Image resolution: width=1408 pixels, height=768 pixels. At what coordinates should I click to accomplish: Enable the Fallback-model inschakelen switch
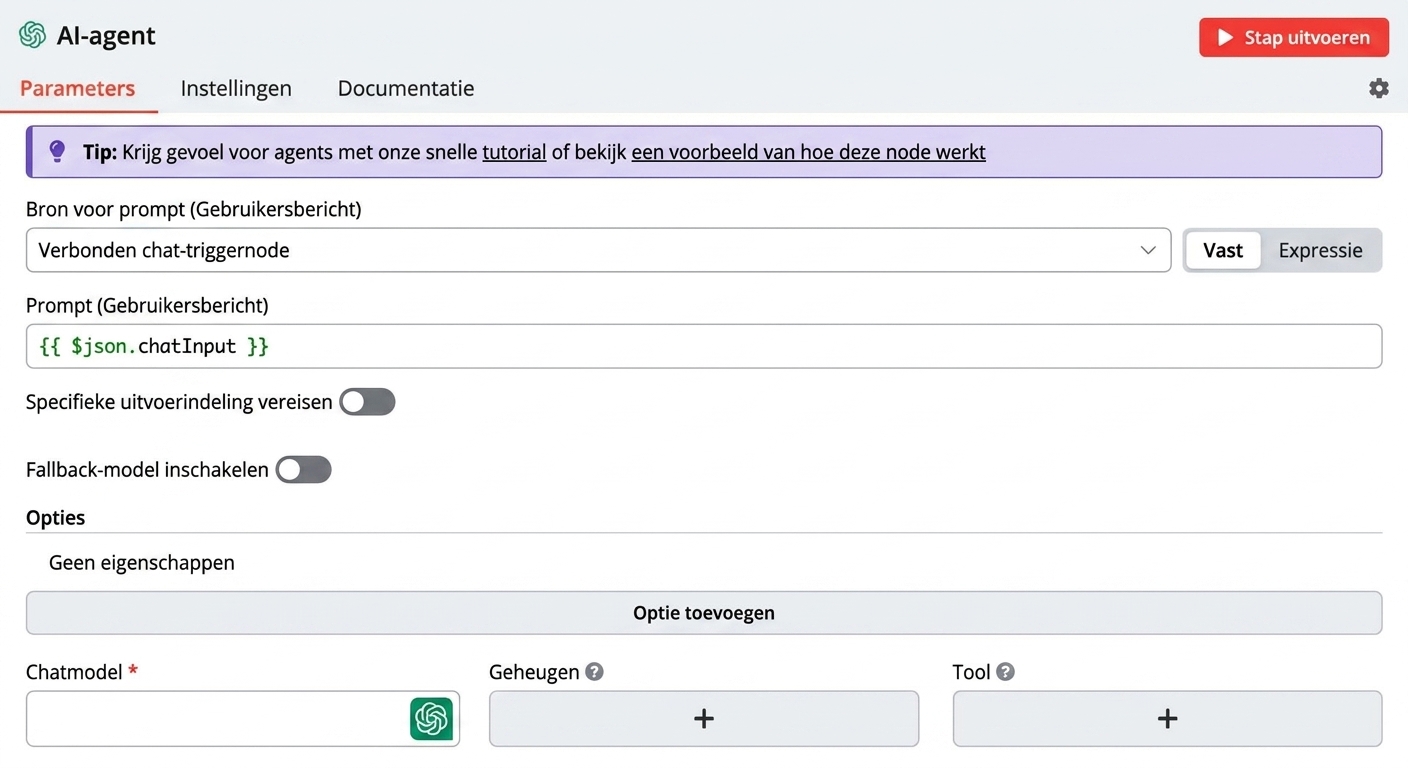(x=303, y=469)
